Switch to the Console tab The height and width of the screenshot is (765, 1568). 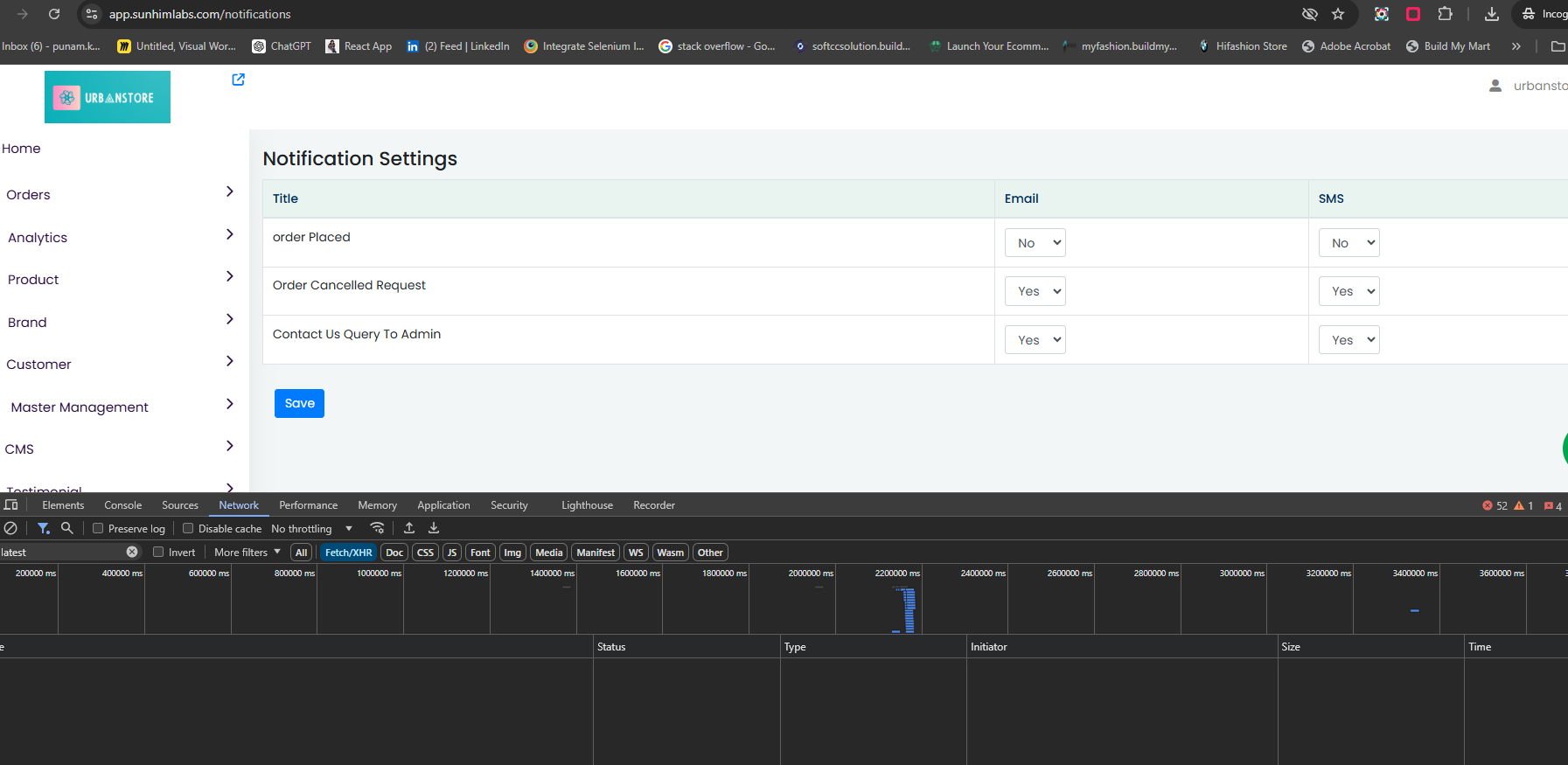coord(122,505)
